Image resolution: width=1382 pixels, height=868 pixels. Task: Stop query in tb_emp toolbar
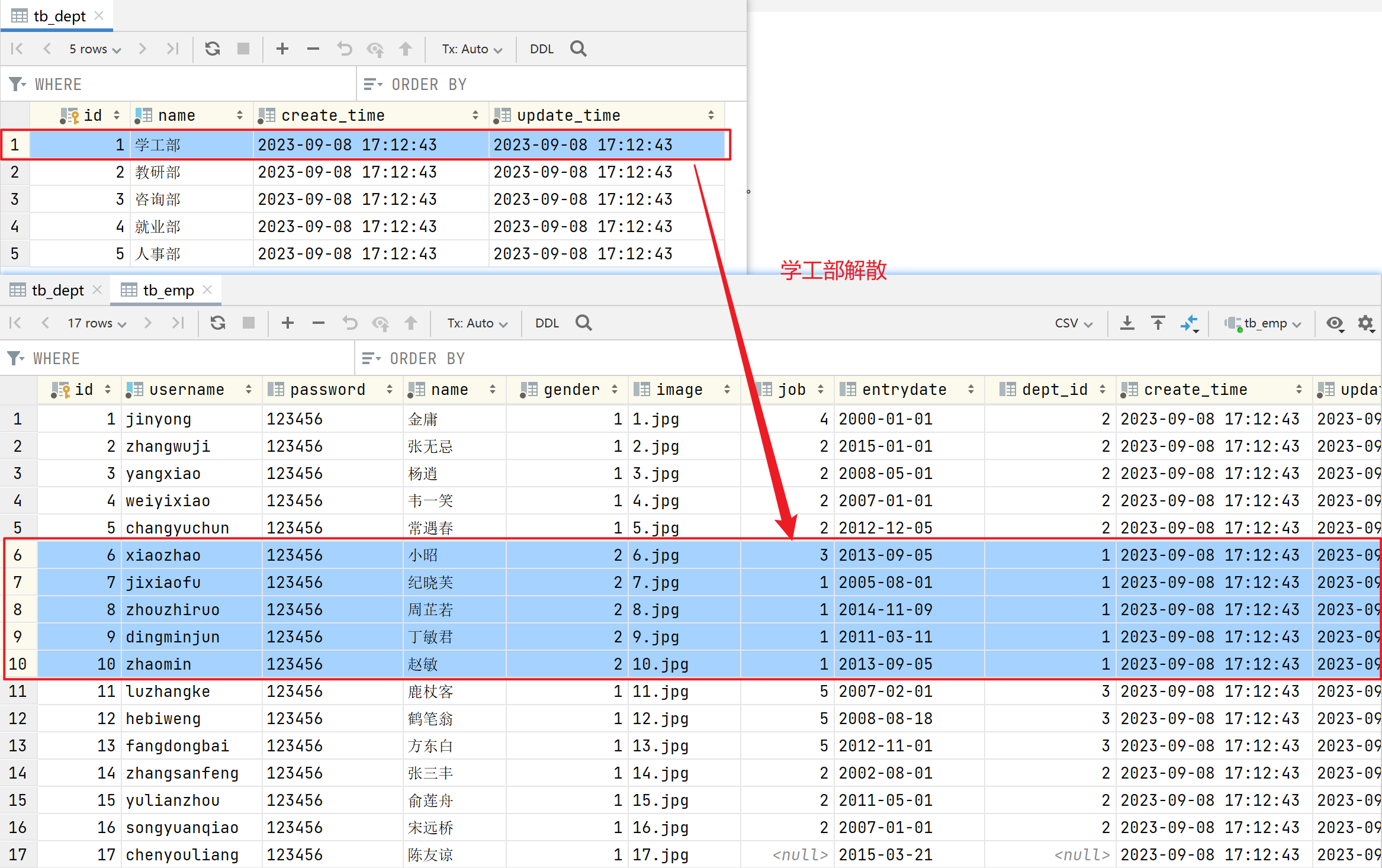(248, 323)
